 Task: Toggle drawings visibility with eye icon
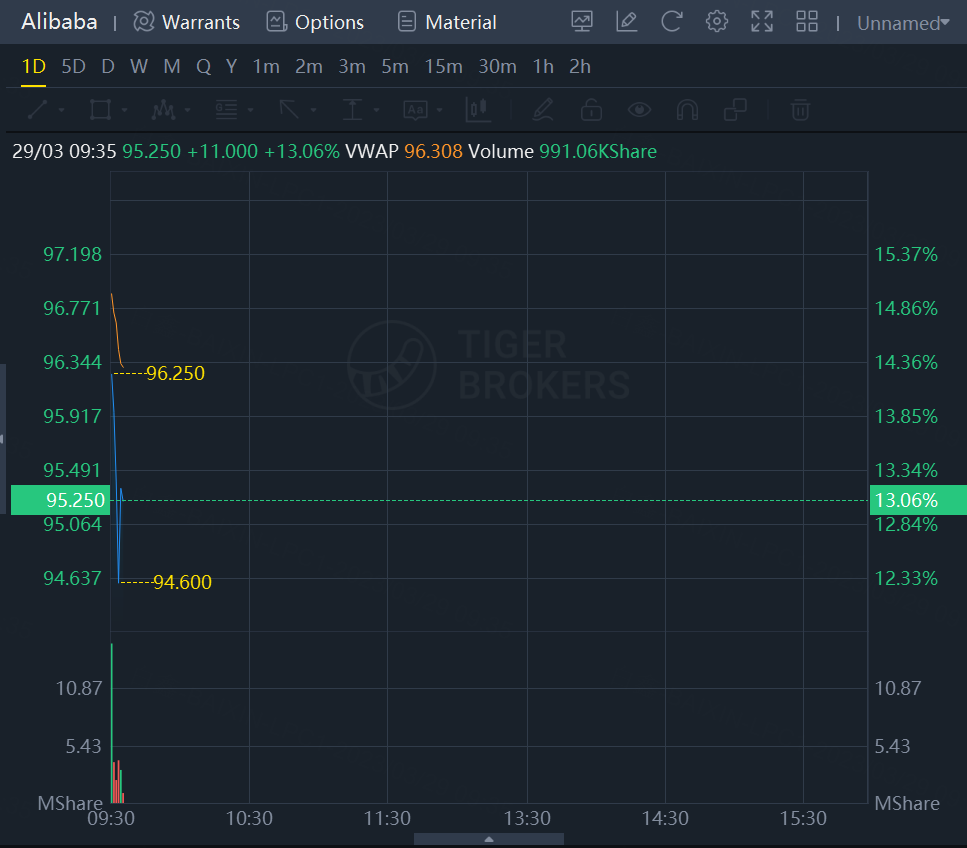pyautogui.click(x=639, y=110)
